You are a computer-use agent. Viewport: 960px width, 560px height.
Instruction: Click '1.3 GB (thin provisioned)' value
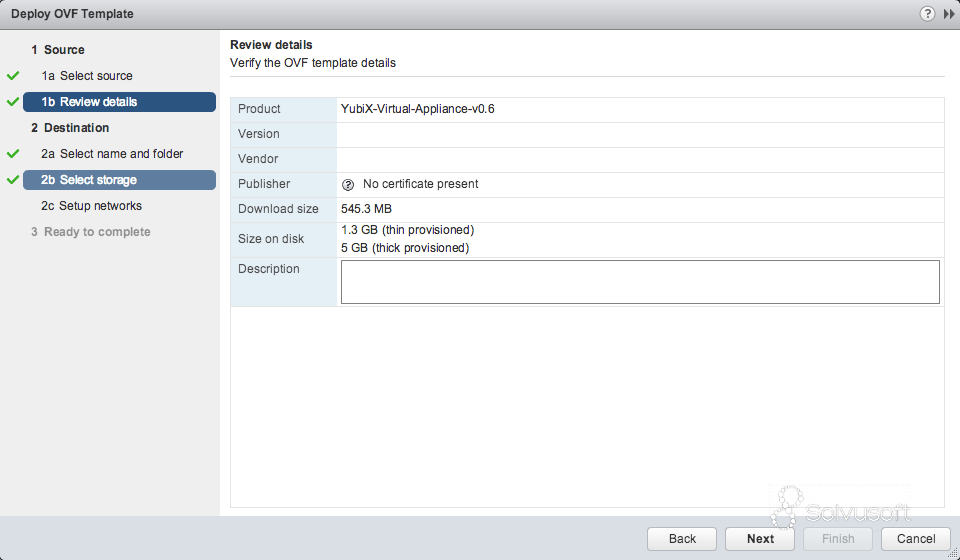point(408,230)
